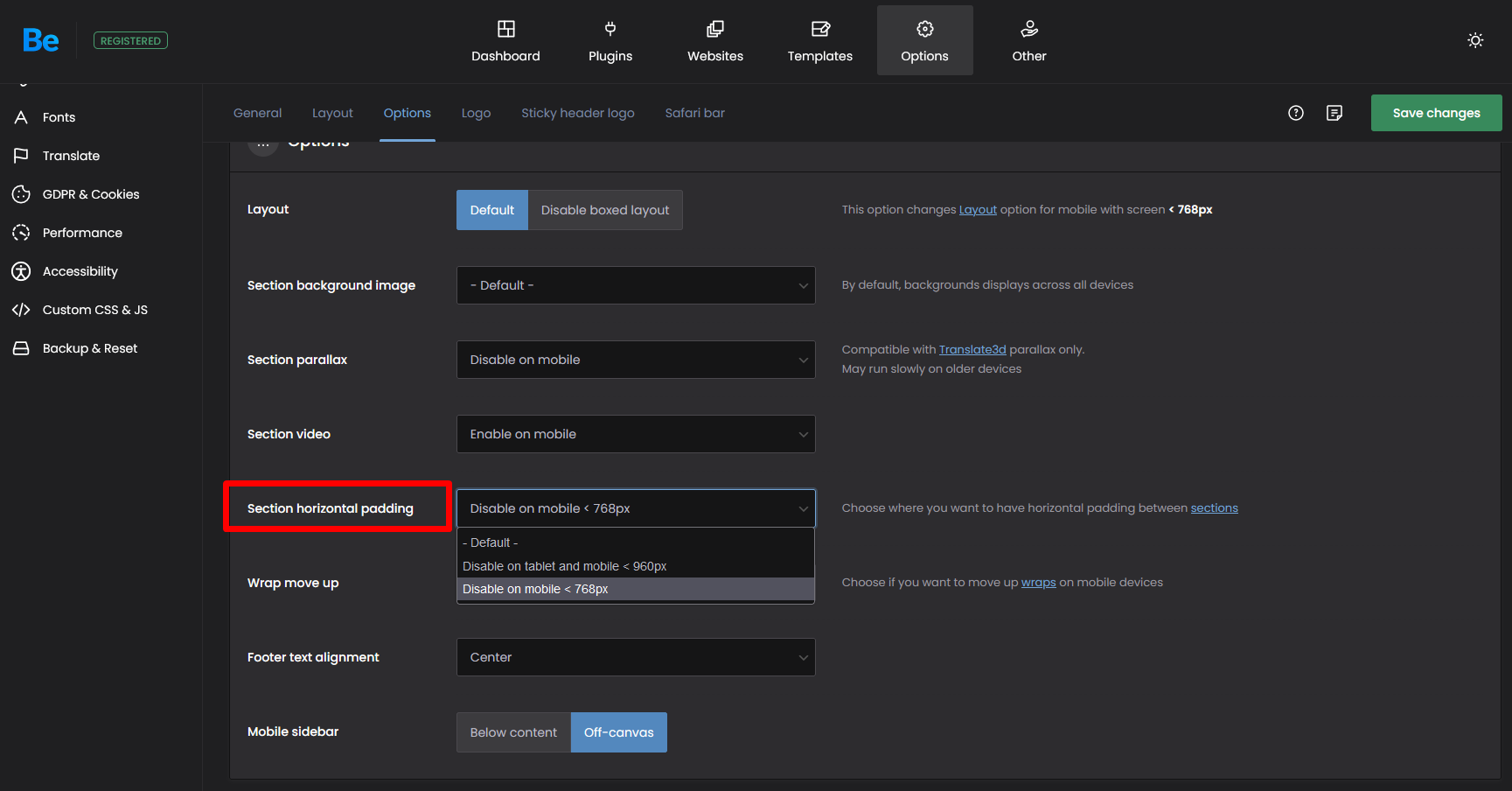The image size is (1512, 791).
Task: Click the Accessibility sidebar label
Action: [x=80, y=271]
